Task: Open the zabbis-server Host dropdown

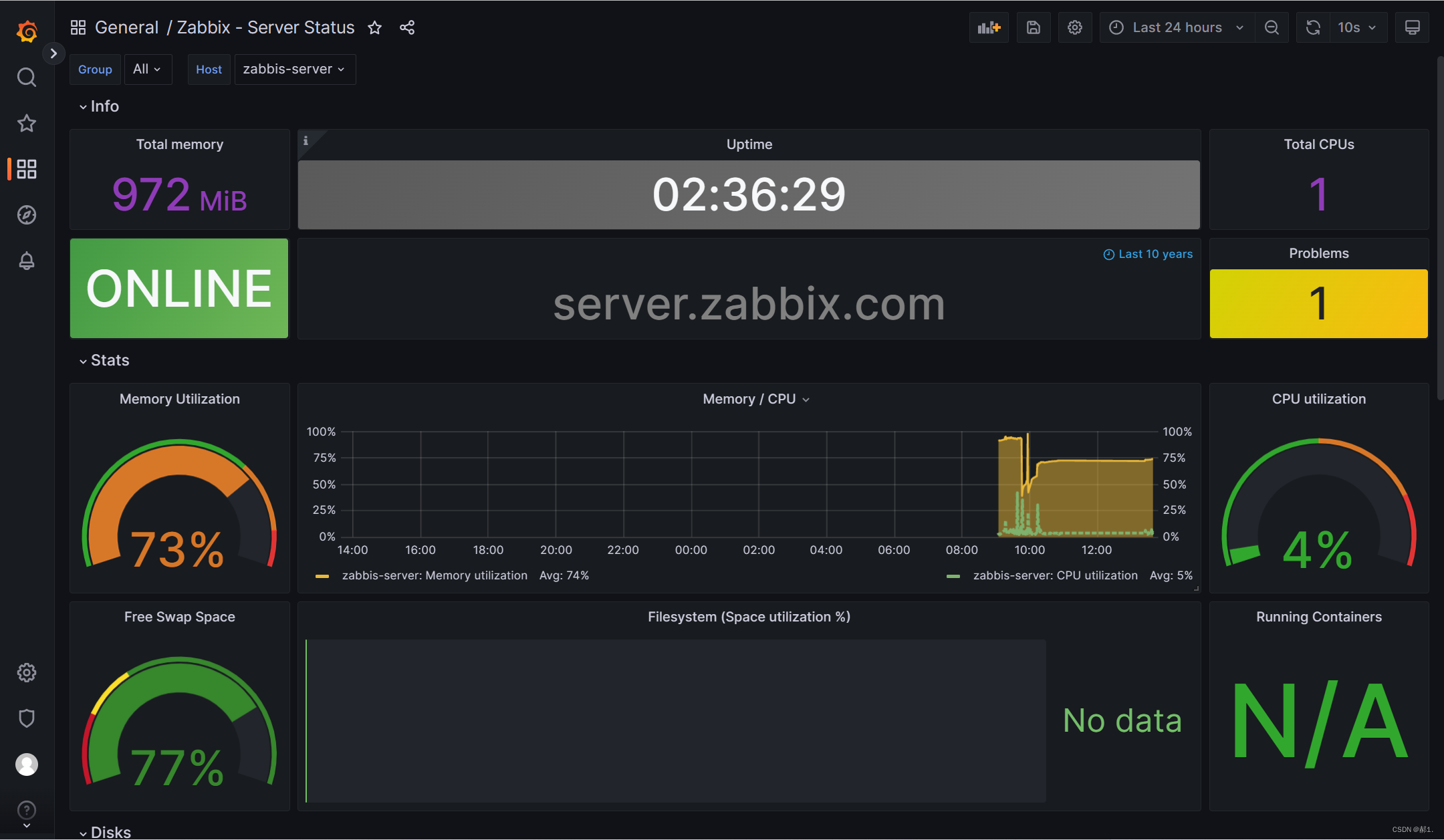Action: click(x=294, y=69)
